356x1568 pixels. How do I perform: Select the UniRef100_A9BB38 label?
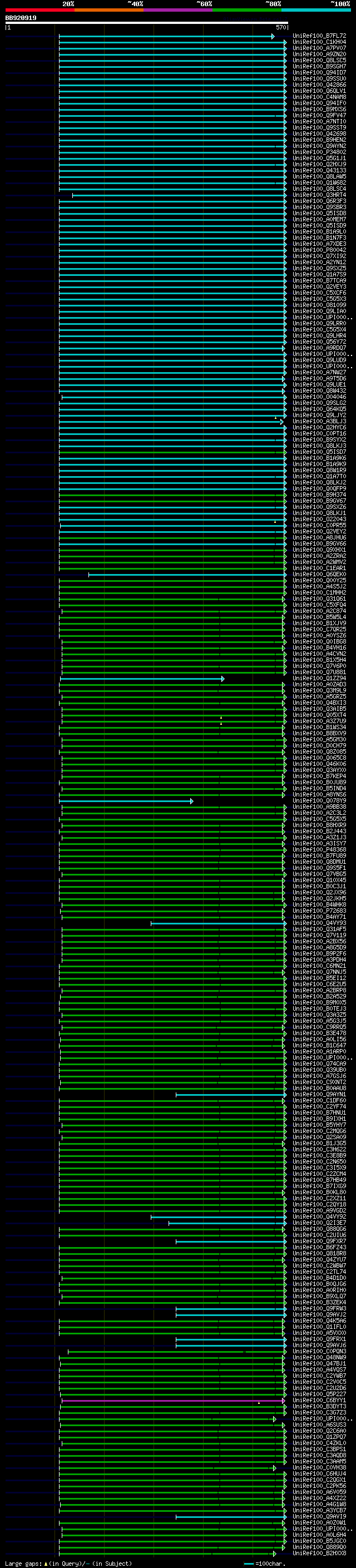(x=319, y=807)
